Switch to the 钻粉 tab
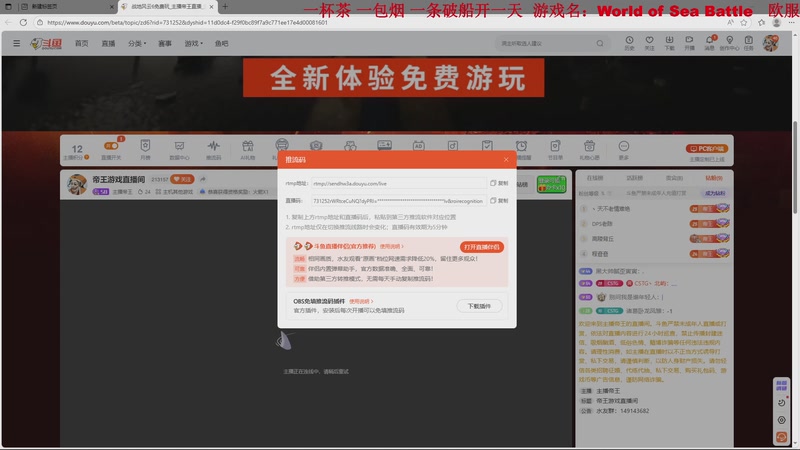The width and height of the screenshot is (800, 450). pos(714,178)
